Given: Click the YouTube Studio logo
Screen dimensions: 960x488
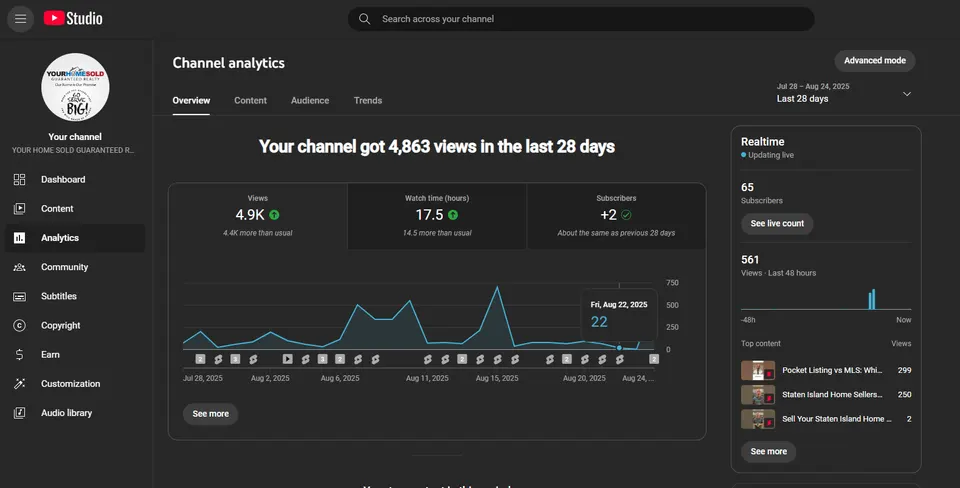Looking at the screenshot, I should (x=73, y=18).
